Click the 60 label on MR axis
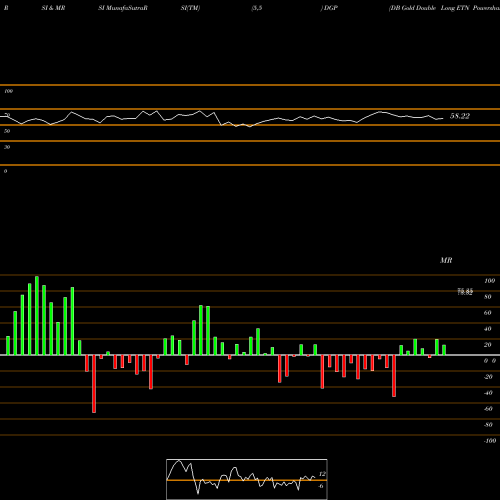Screen dimensions: 500x500 click(x=488, y=313)
